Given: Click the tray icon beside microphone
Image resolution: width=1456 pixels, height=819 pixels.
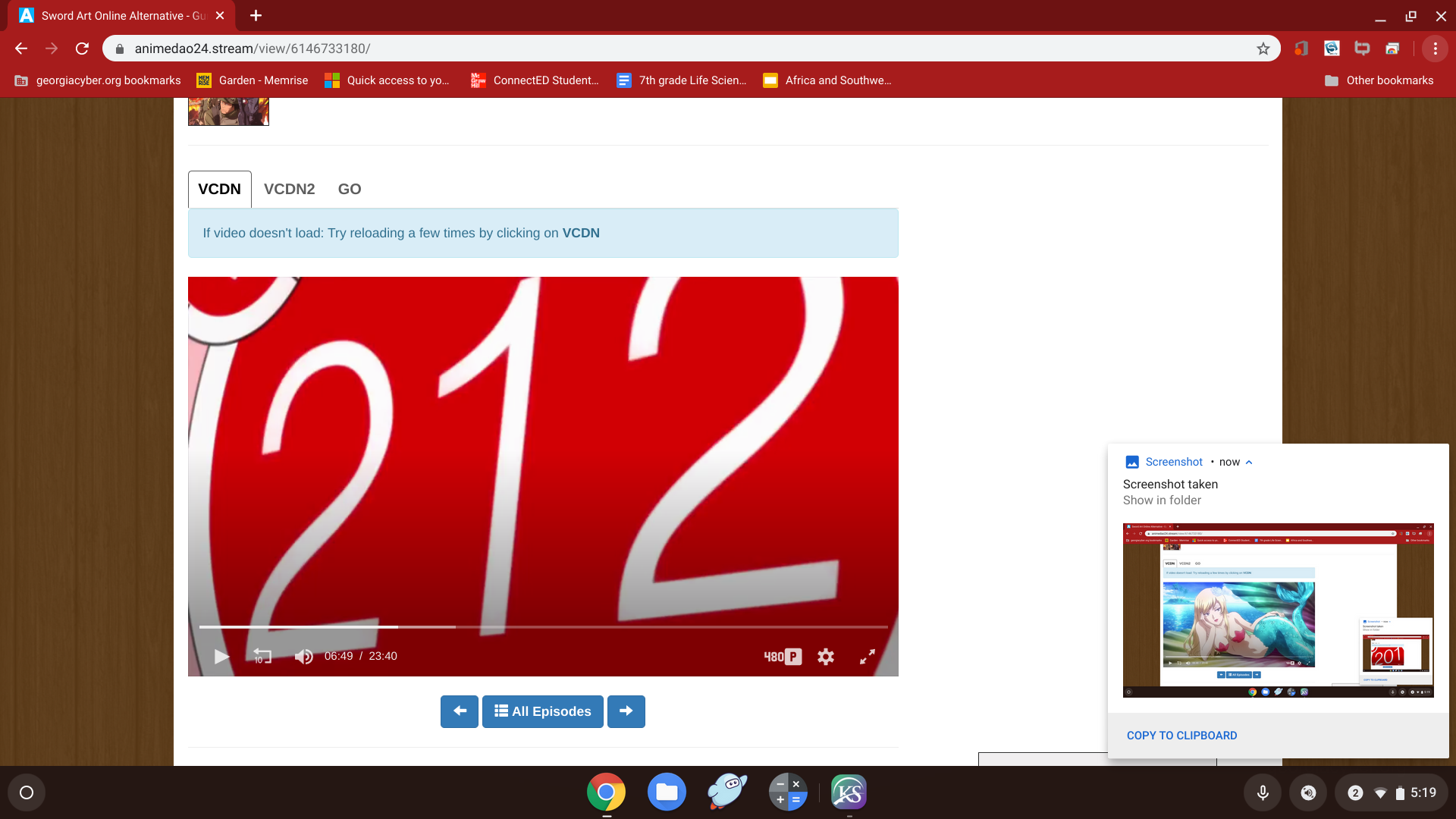Looking at the screenshot, I should coord(1308,792).
